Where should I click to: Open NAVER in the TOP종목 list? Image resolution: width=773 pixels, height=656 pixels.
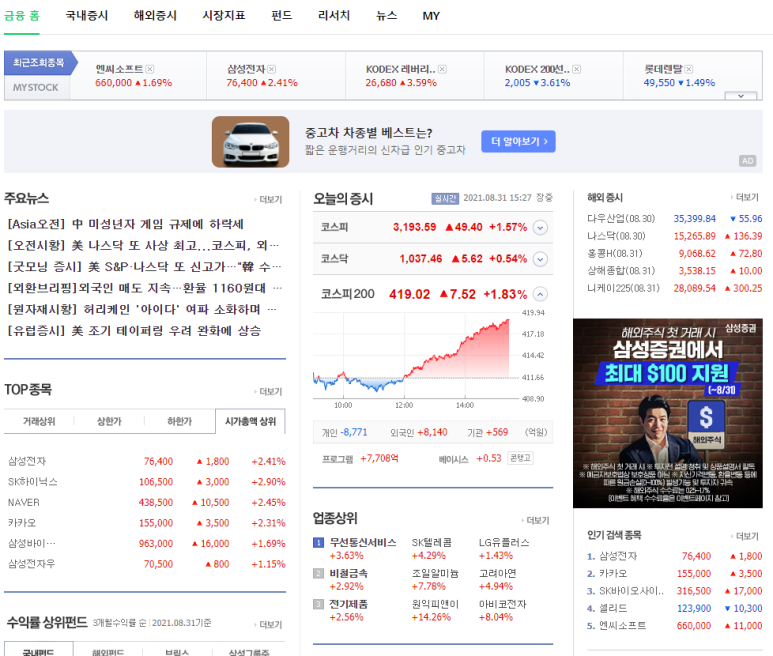[24, 503]
